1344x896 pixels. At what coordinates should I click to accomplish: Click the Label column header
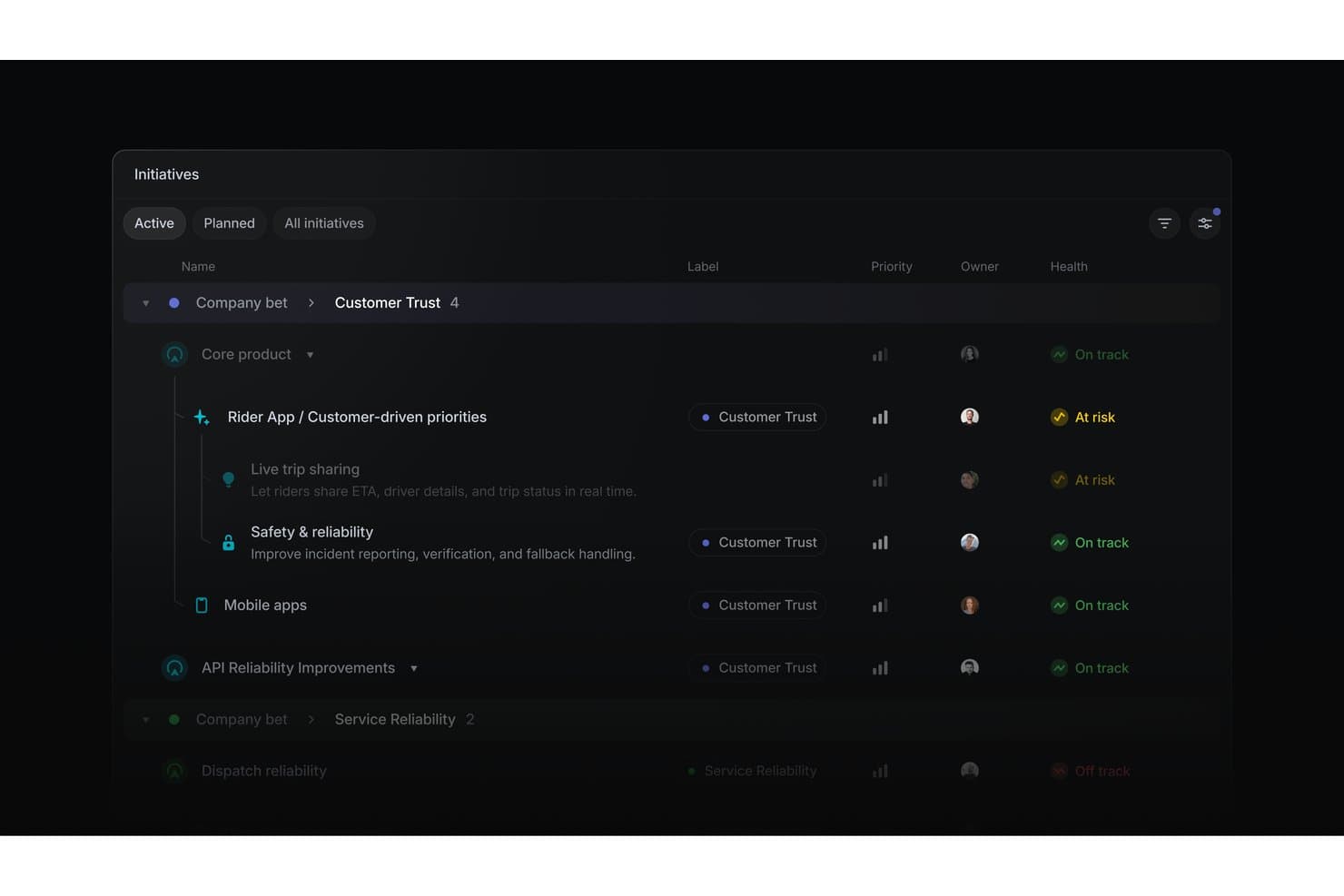click(x=703, y=267)
